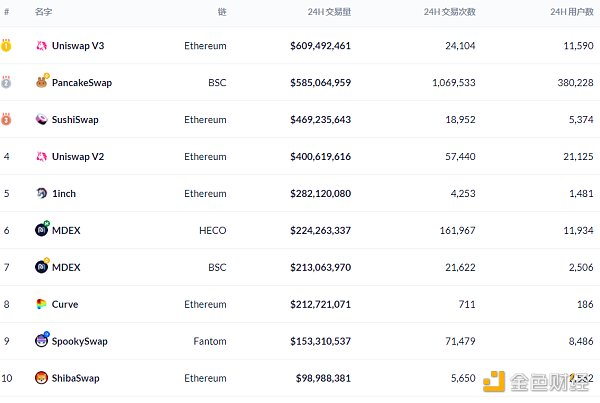Sort by the 24H交易量 column header
The height and width of the screenshot is (403, 600).
[329, 12]
